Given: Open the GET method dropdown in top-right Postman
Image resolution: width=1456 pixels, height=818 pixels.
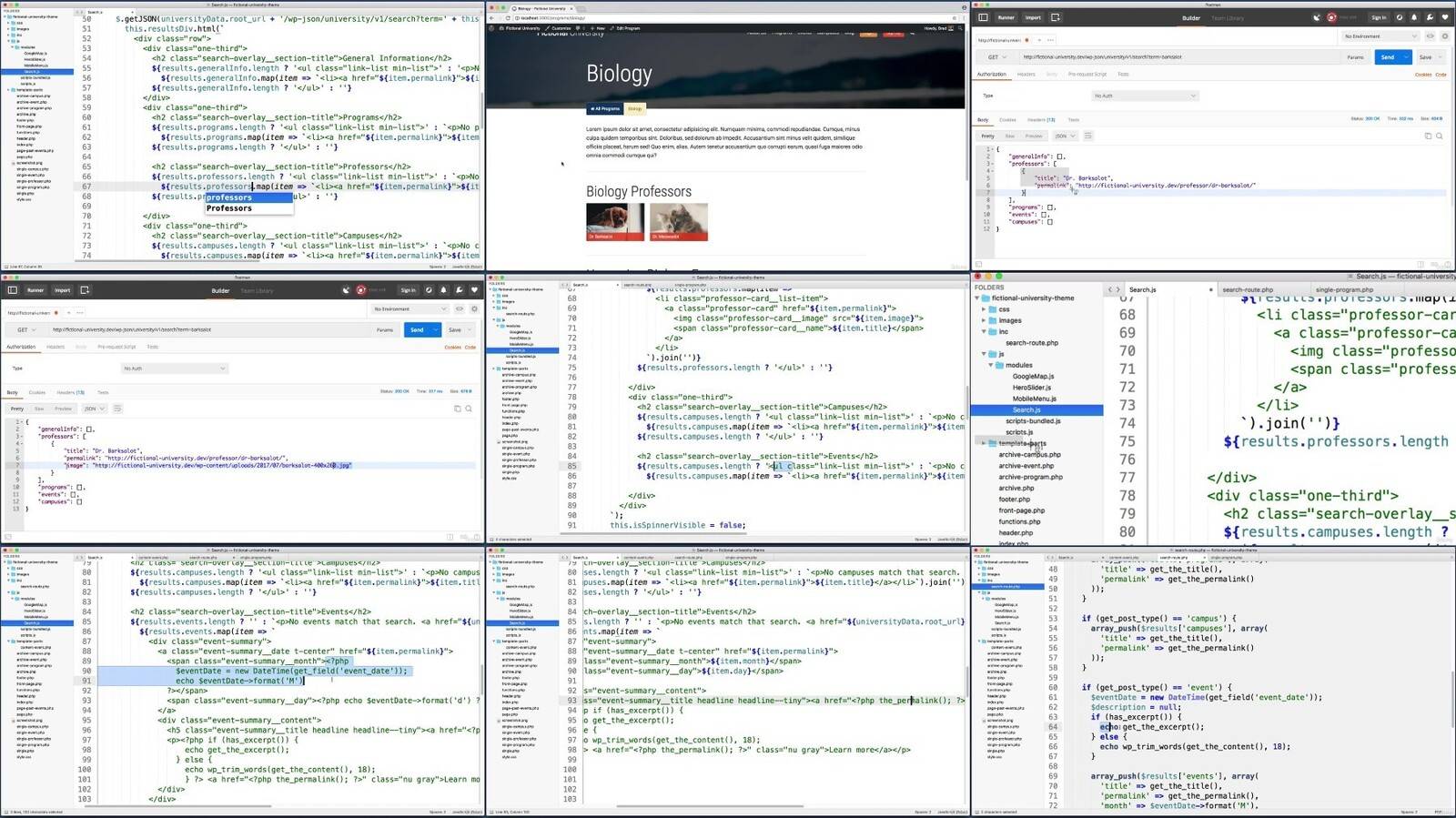Looking at the screenshot, I should coord(997,56).
